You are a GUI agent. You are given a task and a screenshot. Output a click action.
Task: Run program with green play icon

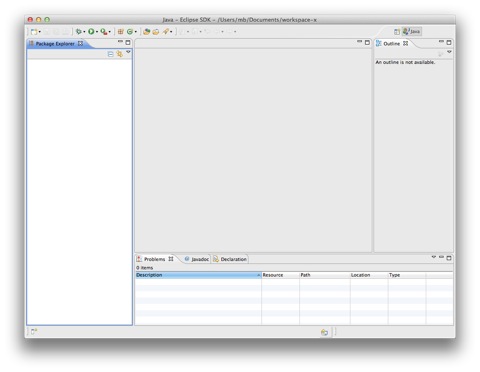[91, 31]
